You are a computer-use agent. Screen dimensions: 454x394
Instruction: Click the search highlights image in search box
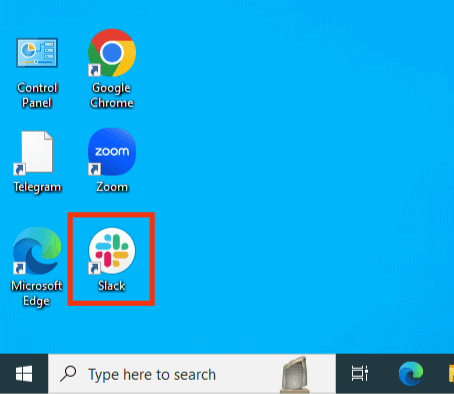pos(295,374)
